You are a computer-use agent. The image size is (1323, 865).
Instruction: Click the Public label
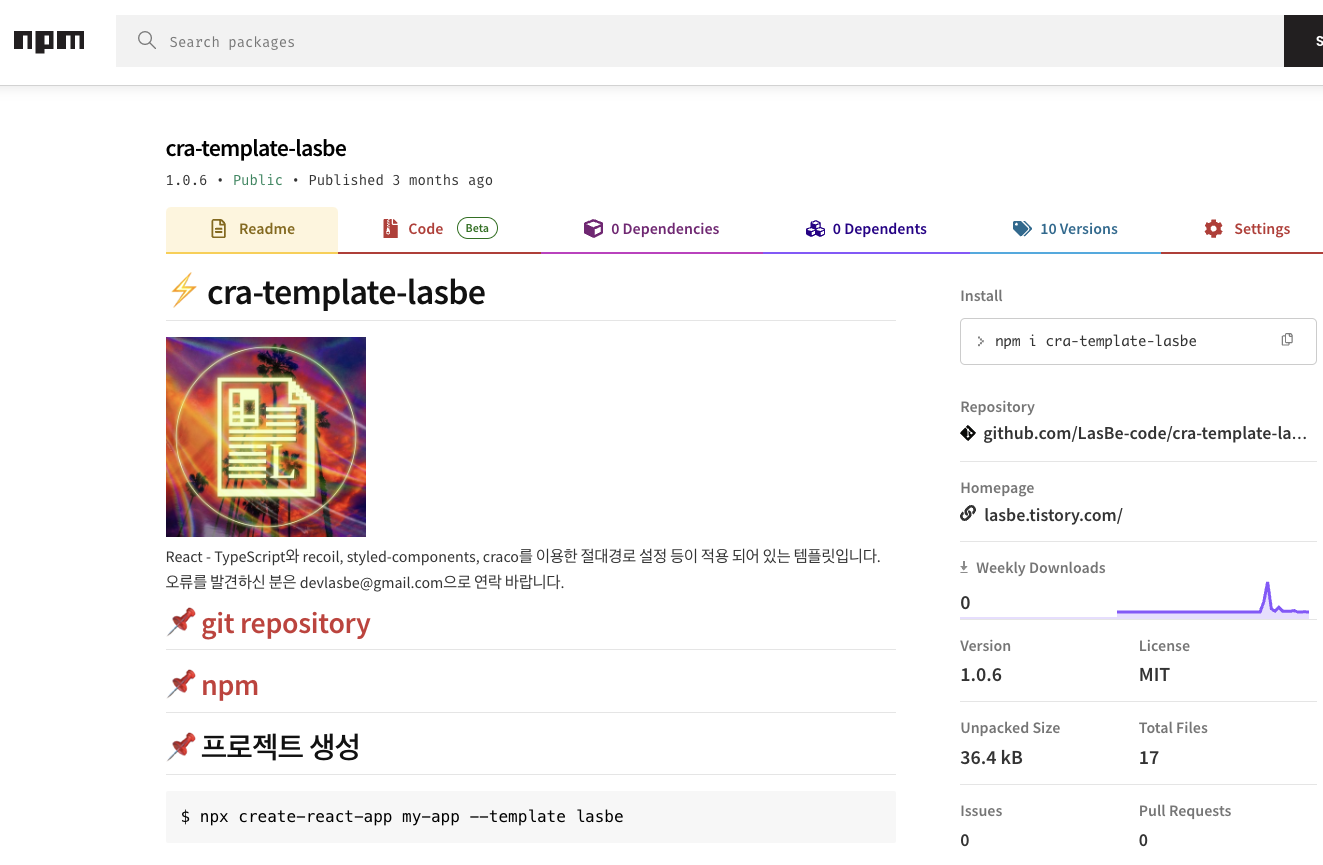[258, 180]
